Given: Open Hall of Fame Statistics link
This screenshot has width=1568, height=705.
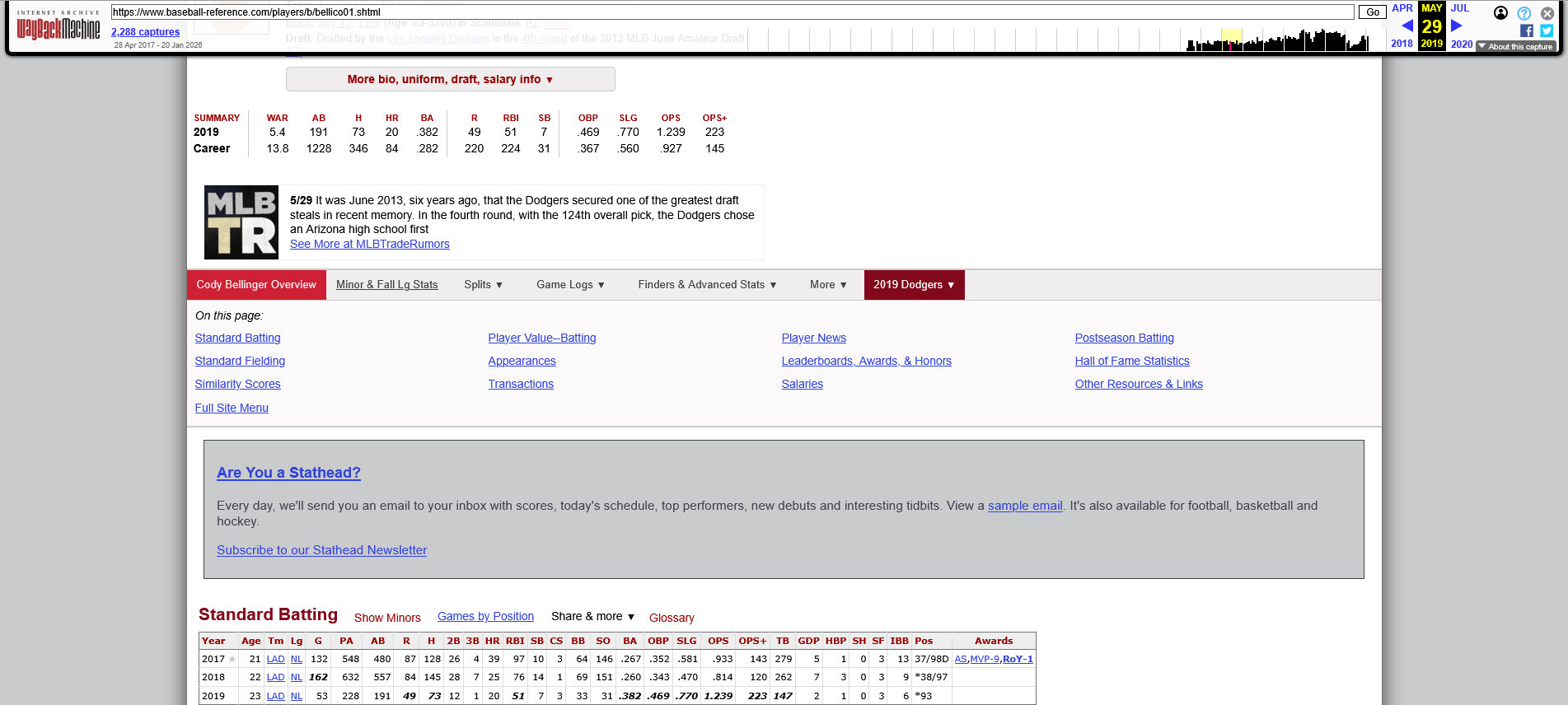Looking at the screenshot, I should pos(1132,361).
